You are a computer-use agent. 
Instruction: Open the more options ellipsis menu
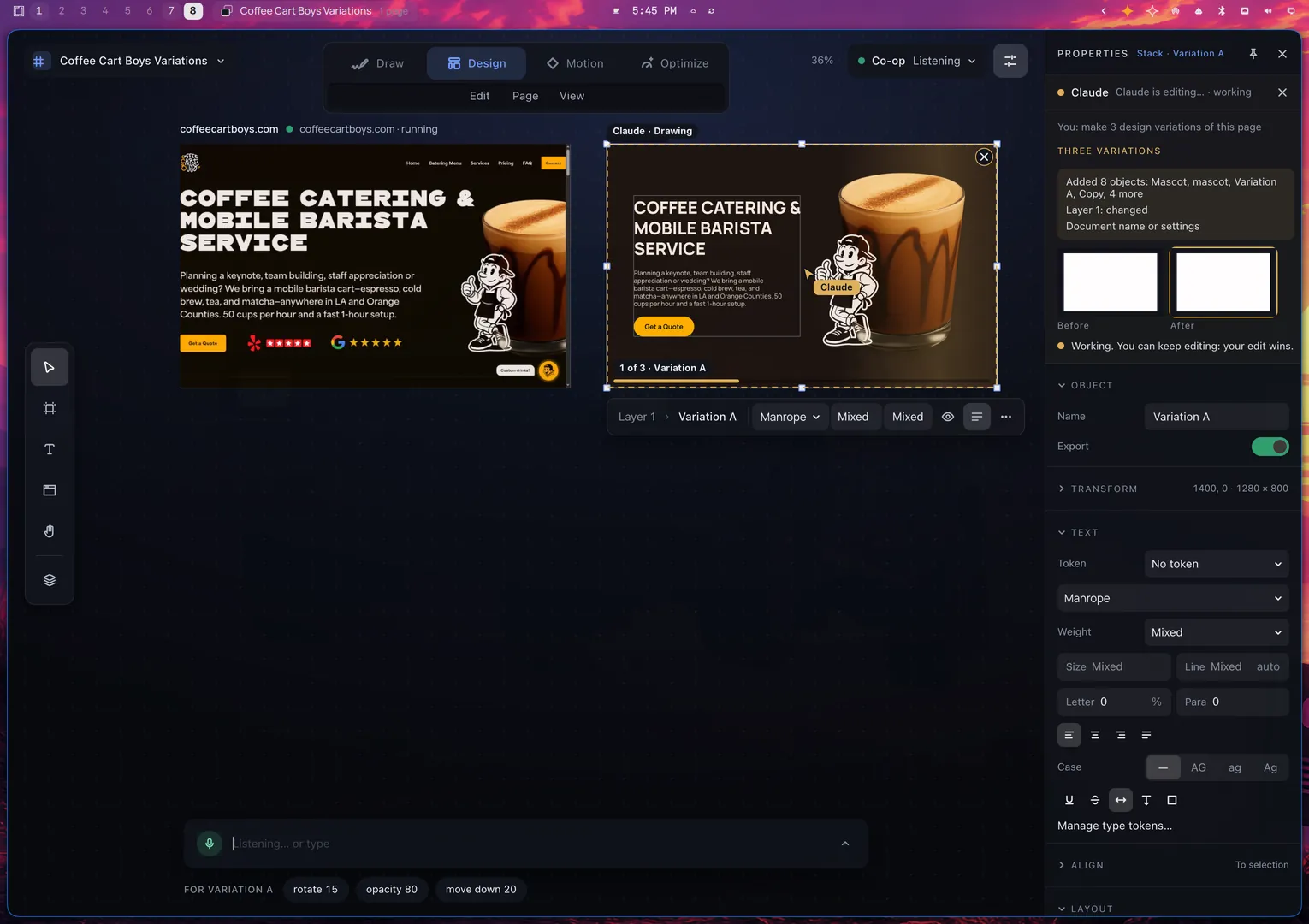1006,417
